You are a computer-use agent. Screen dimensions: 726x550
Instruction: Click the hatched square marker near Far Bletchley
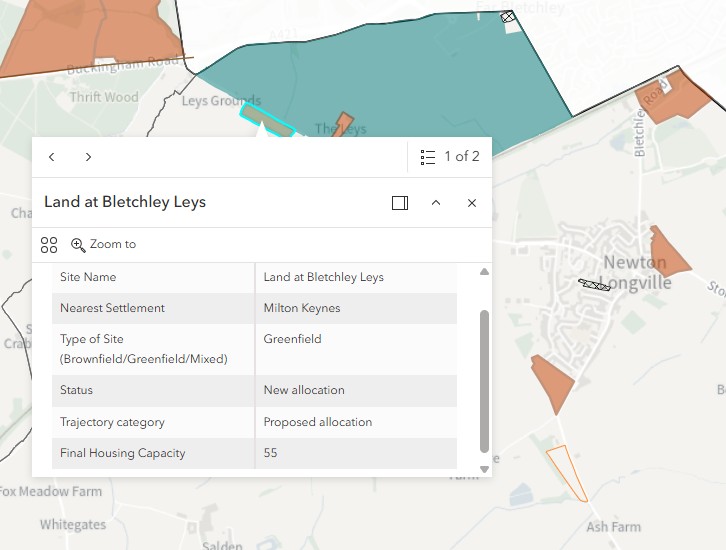(x=507, y=17)
